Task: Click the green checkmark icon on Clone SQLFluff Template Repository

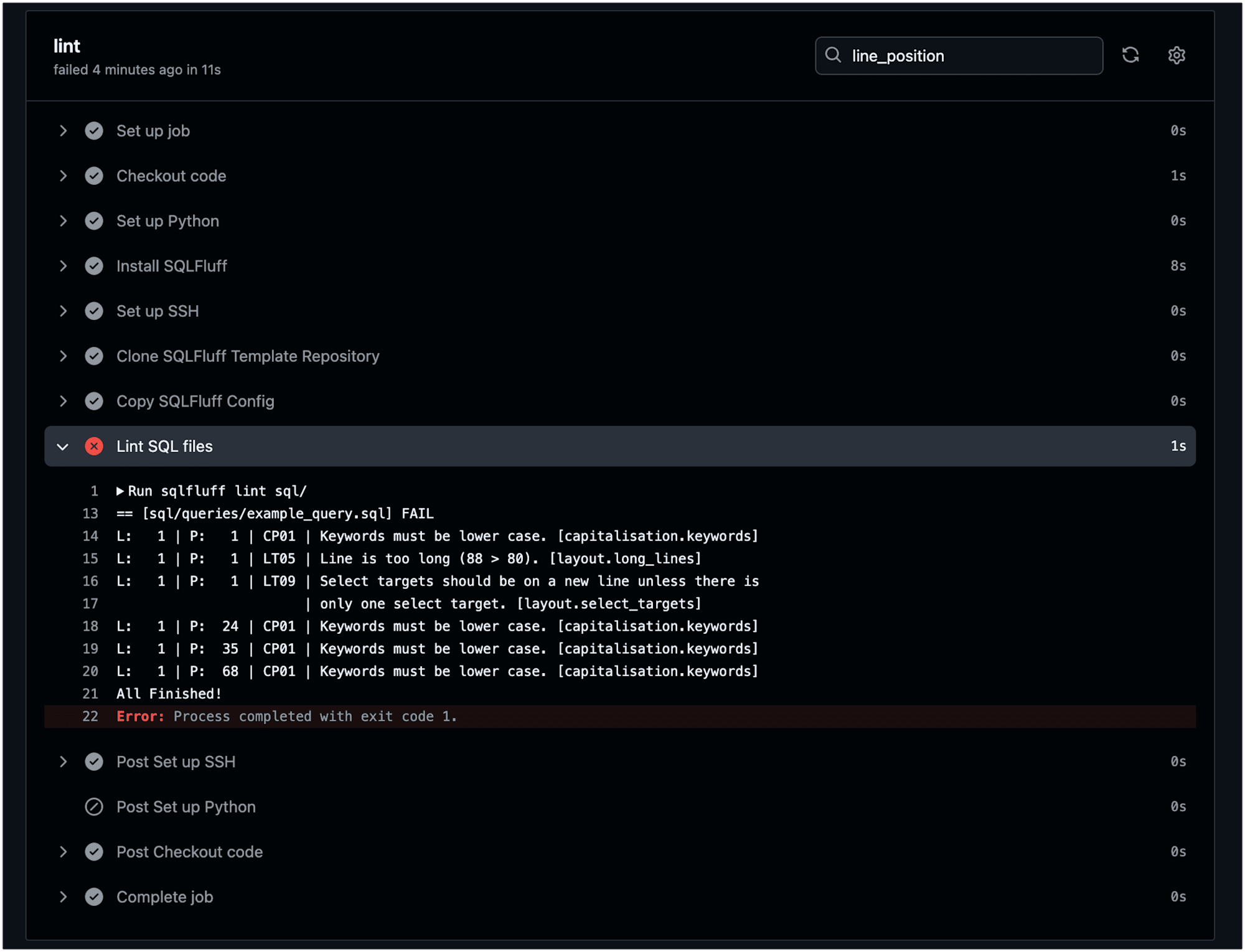Action: [x=93, y=356]
